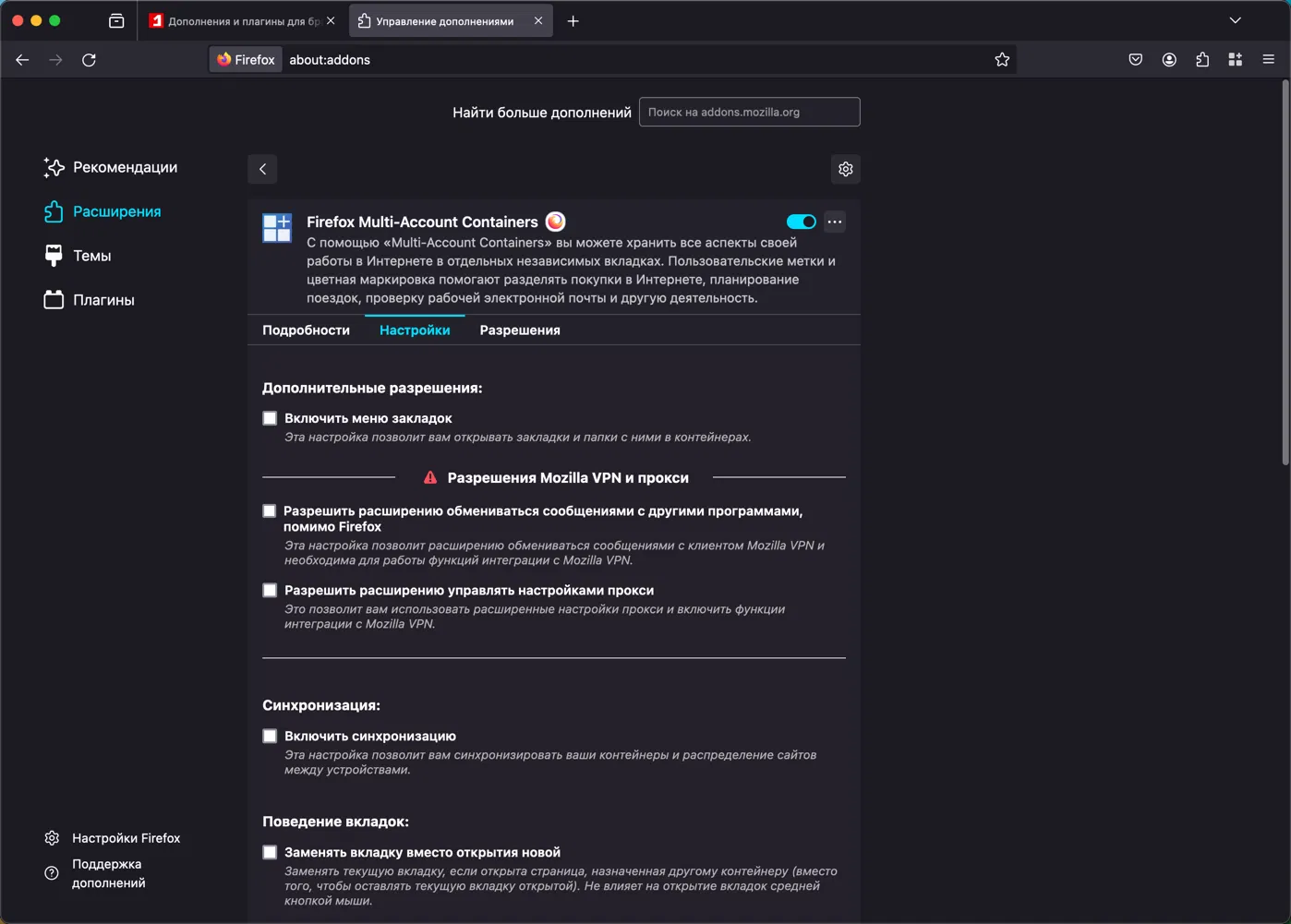The height and width of the screenshot is (924, 1291).
Task: Click the warning icon beside Mozilla VPN permissions
Action: click(x=430, y=477)
